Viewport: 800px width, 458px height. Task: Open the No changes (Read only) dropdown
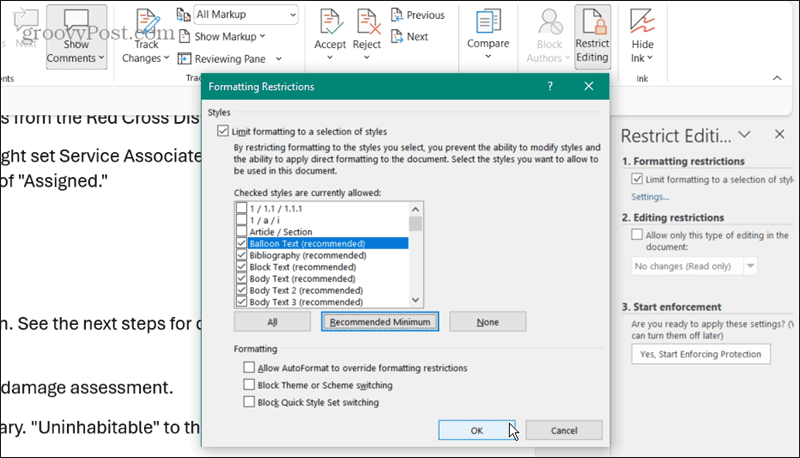(751, 266)
